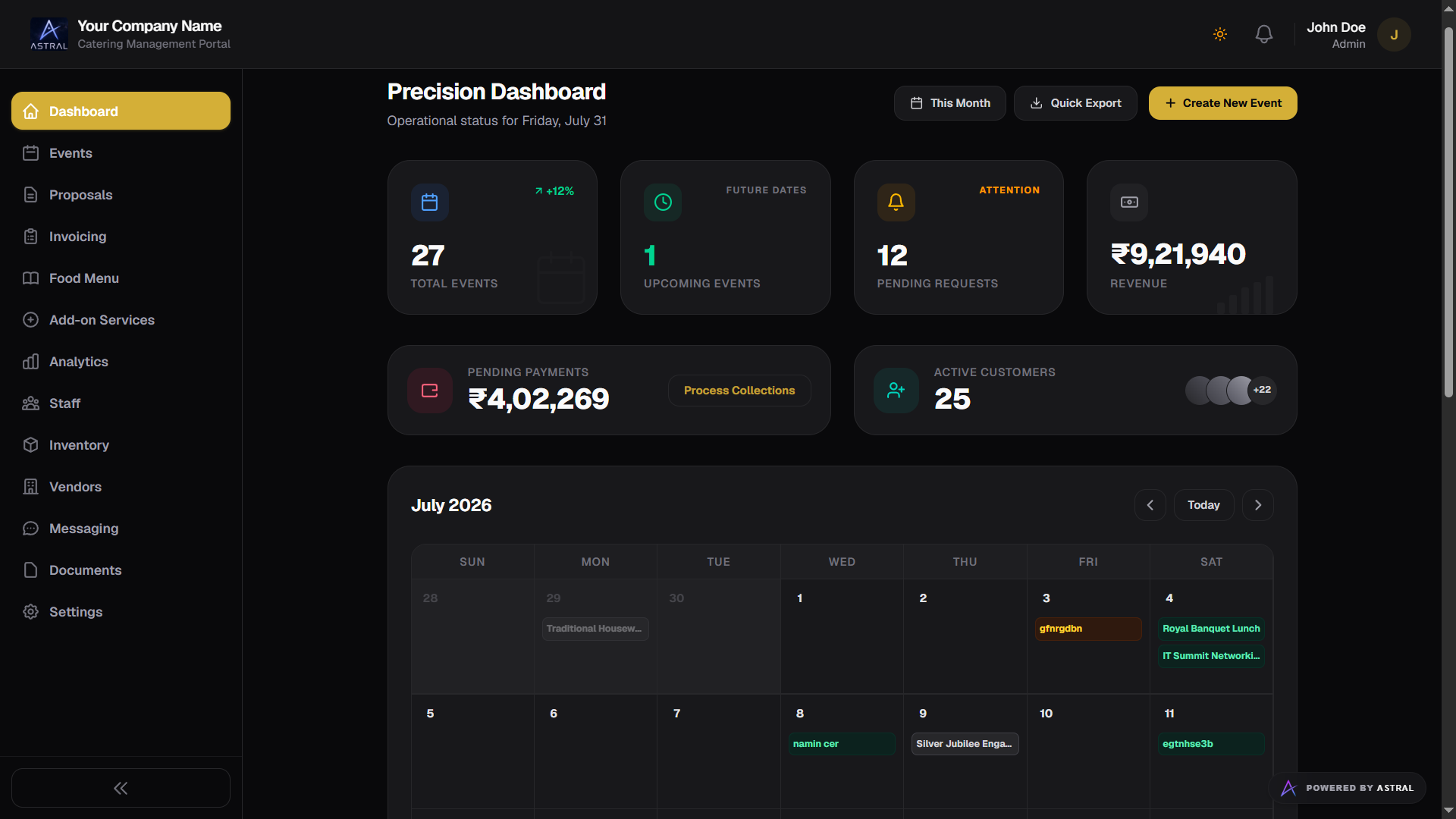This screenshot has width=1456, height=819.
Task: Click the total events calendar icon
Action: [x=430, y=202]
